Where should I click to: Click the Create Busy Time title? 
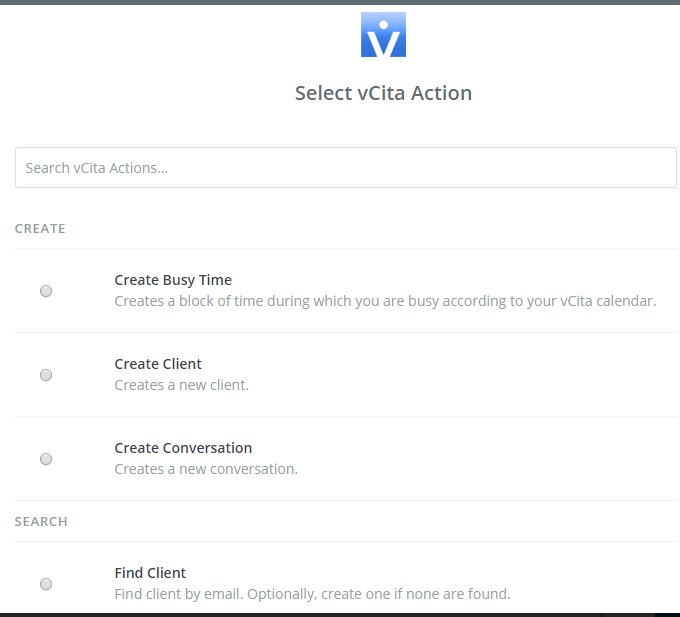click(173, 280)
